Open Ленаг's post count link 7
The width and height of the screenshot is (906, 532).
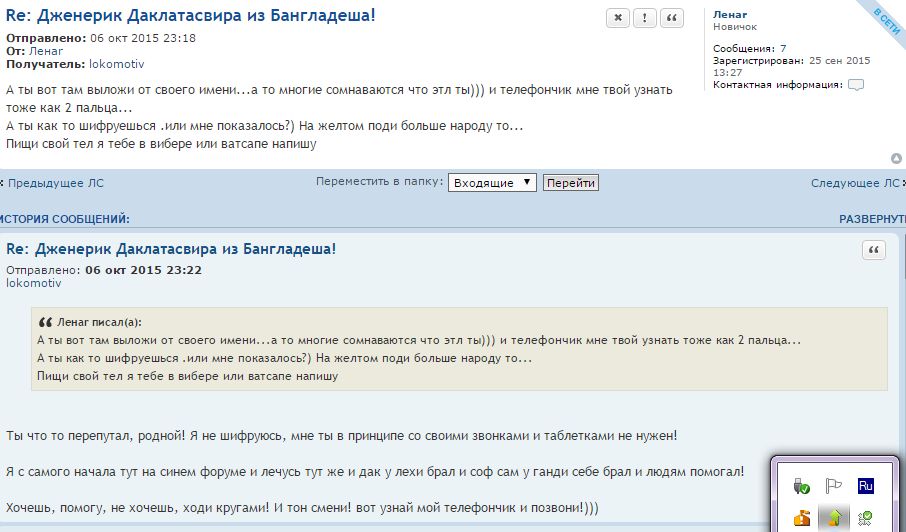tap(783, 48)
